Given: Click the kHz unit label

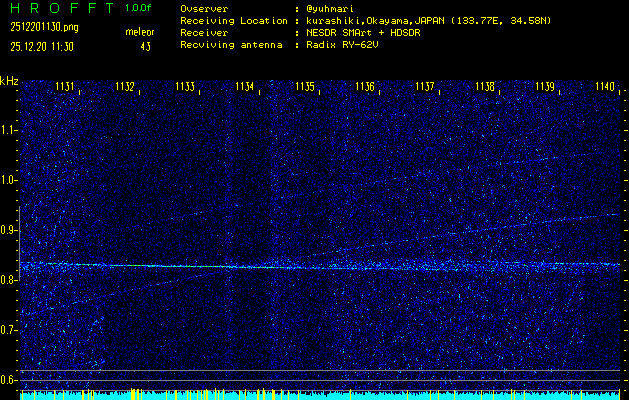Looking at the screenshot, I should (x=10, y=80).
